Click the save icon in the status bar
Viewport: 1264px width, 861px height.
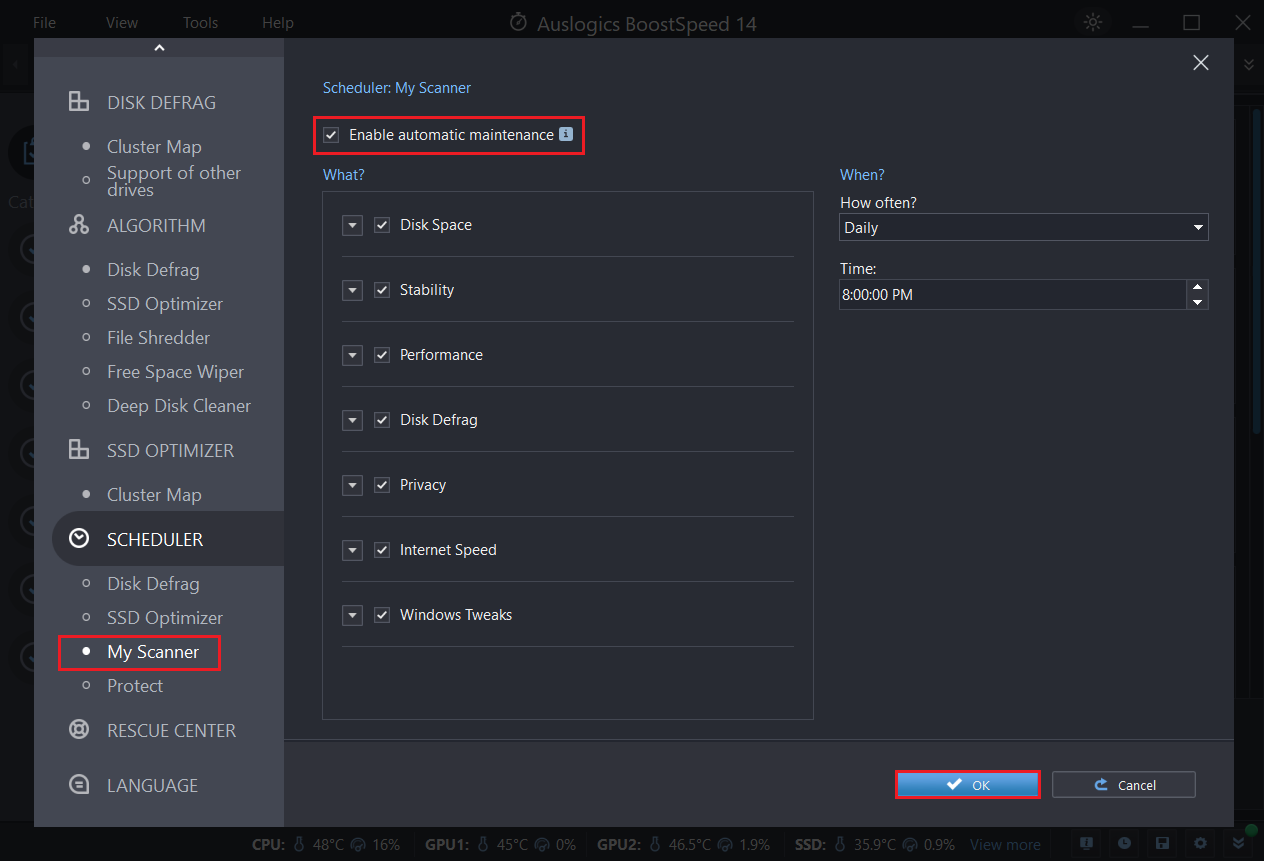[x=1161, y=844]
